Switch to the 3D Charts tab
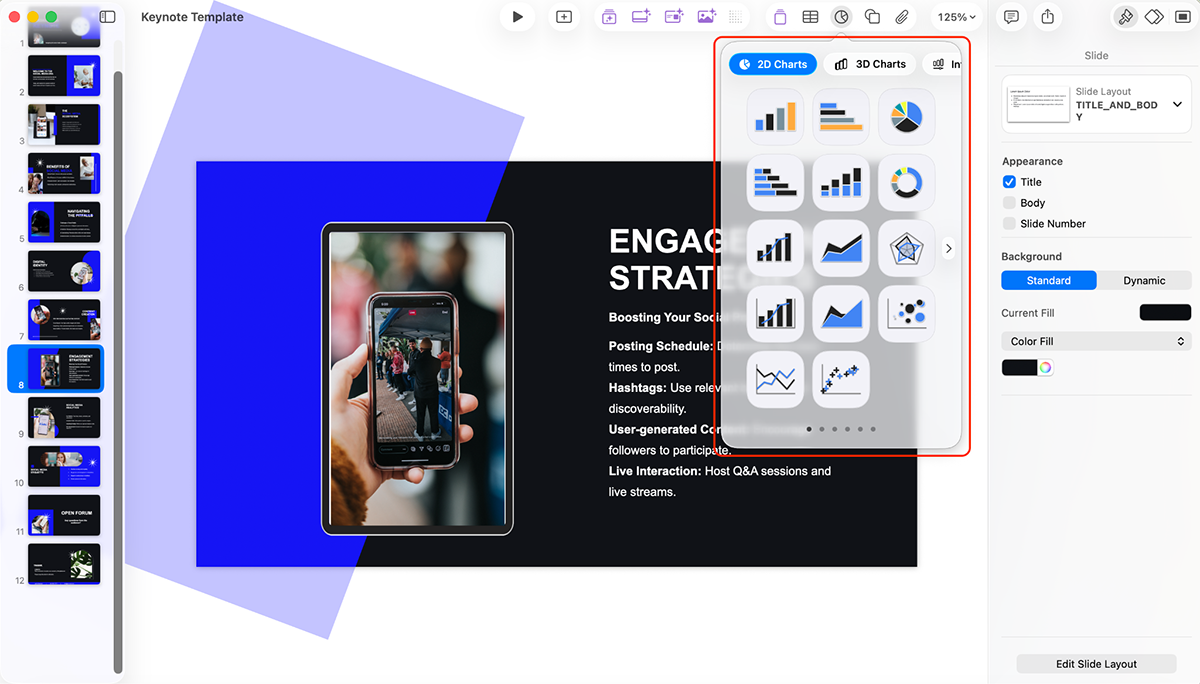Image resolution: width=1200 pixels, height=684 pixels. click(x=869, y=63)
